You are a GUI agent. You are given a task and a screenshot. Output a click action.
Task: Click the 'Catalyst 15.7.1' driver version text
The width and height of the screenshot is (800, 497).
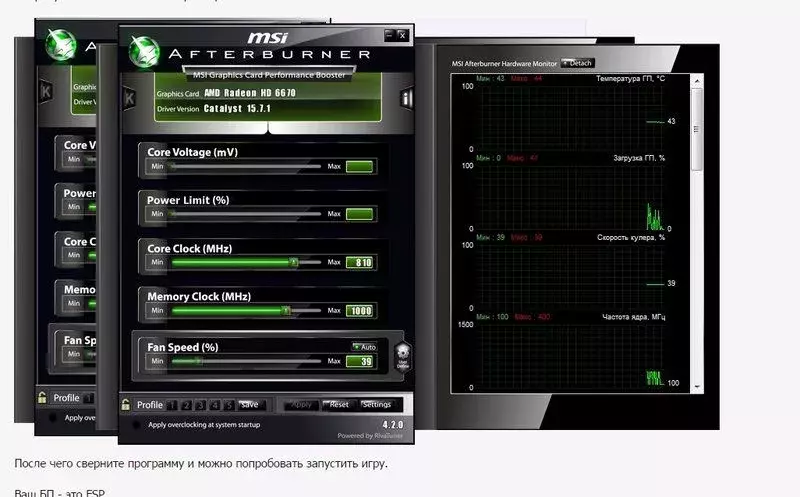[237, 109]
